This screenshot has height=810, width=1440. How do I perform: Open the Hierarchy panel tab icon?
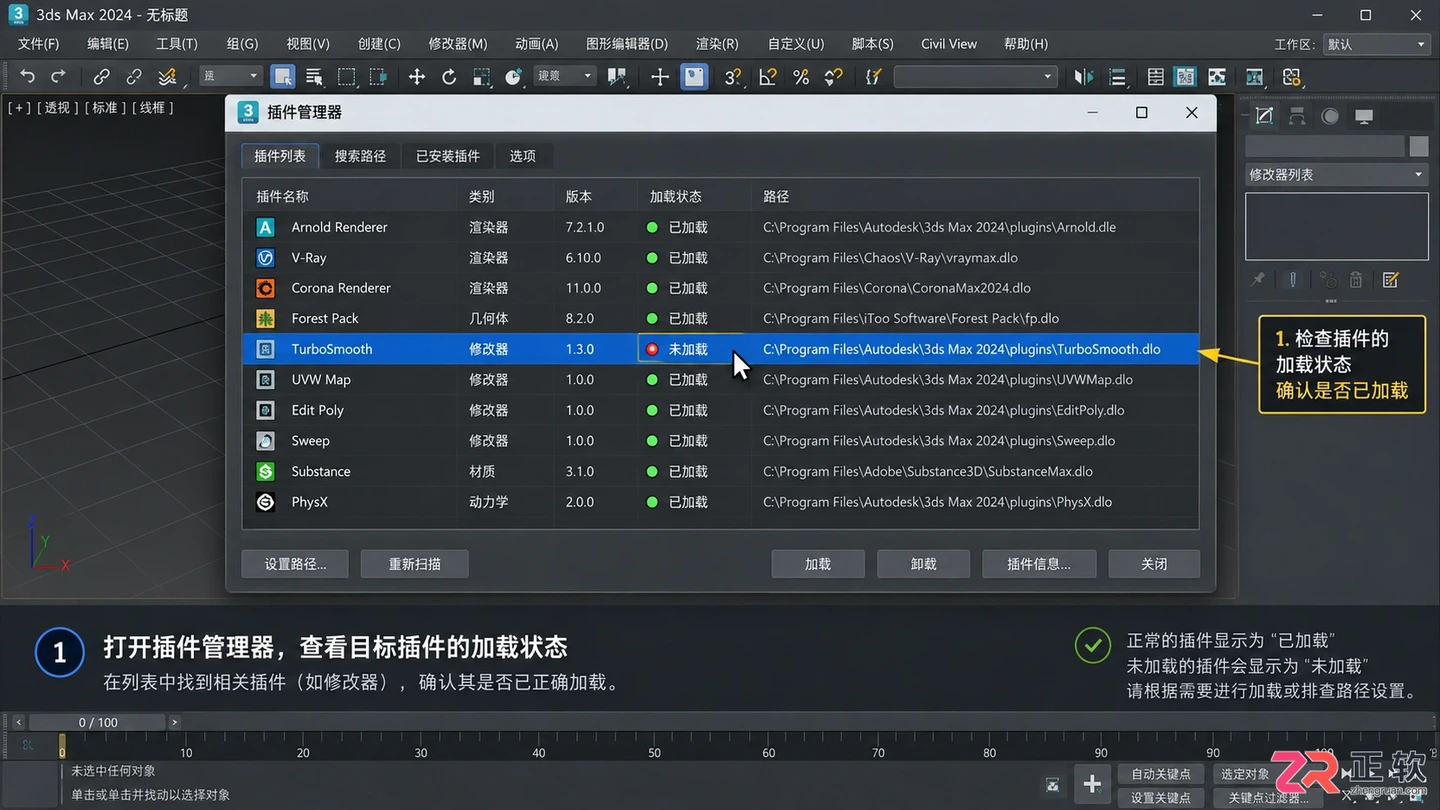[1297, 116]
